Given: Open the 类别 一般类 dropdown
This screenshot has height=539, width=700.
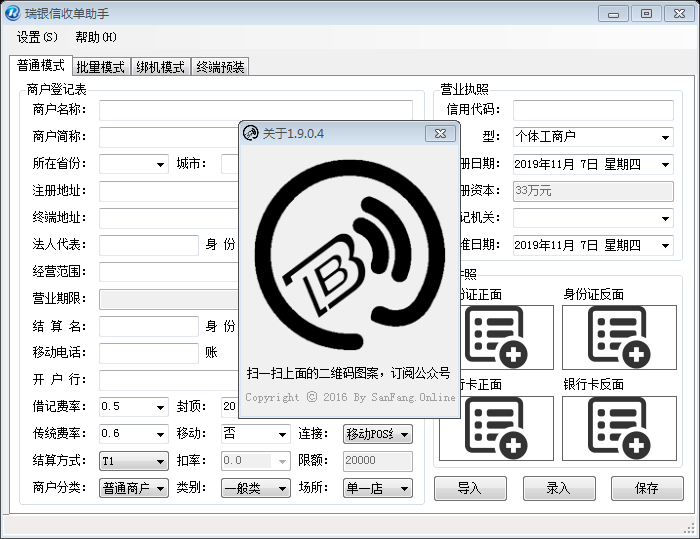Looking at the screenshot, I should click(x=255, y=488).
